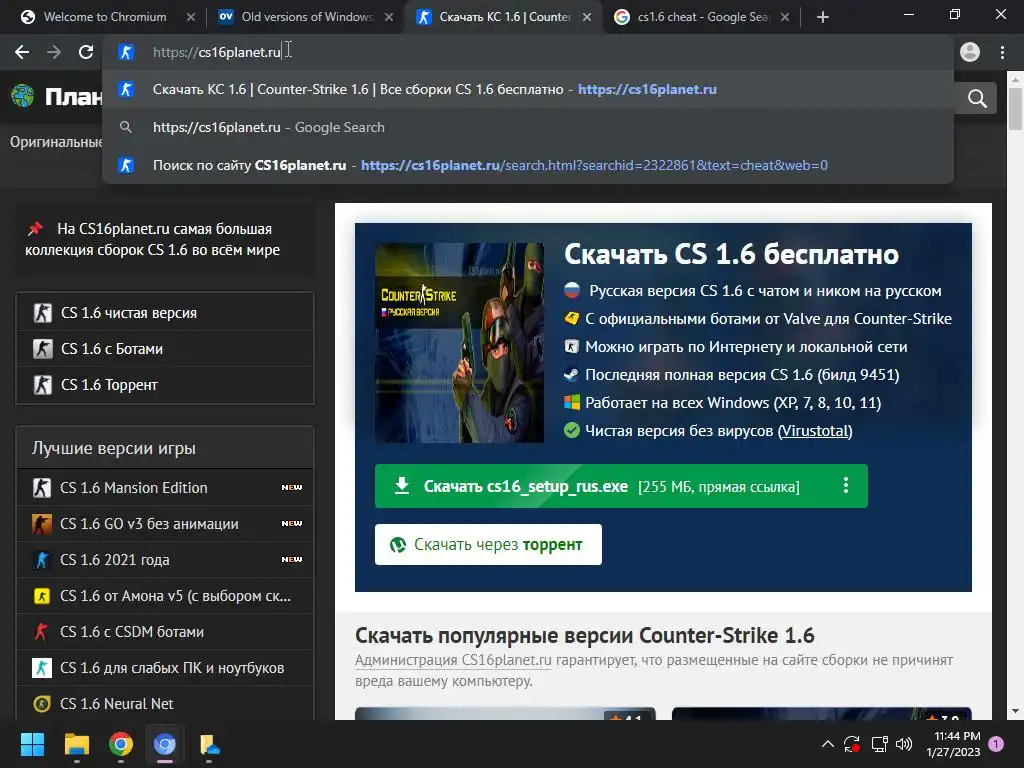
Task: Open the notification badge in the taskbar
Action: click(996, 744)
